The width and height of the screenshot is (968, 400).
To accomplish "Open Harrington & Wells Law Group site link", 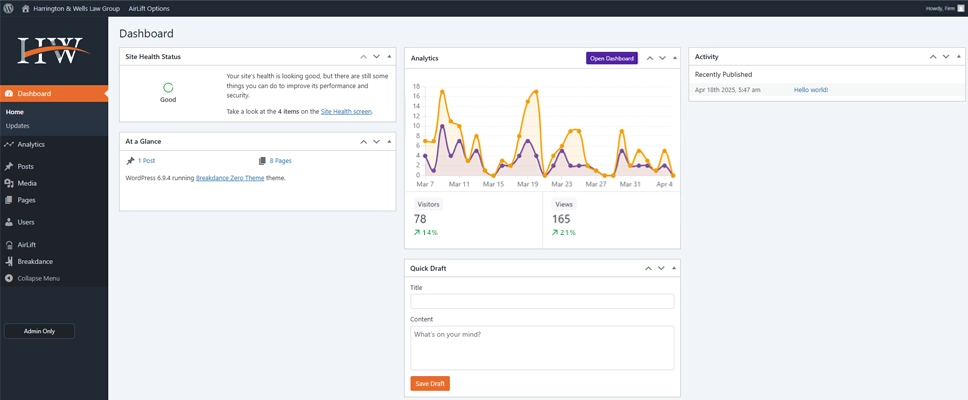I will click(77, 9).
